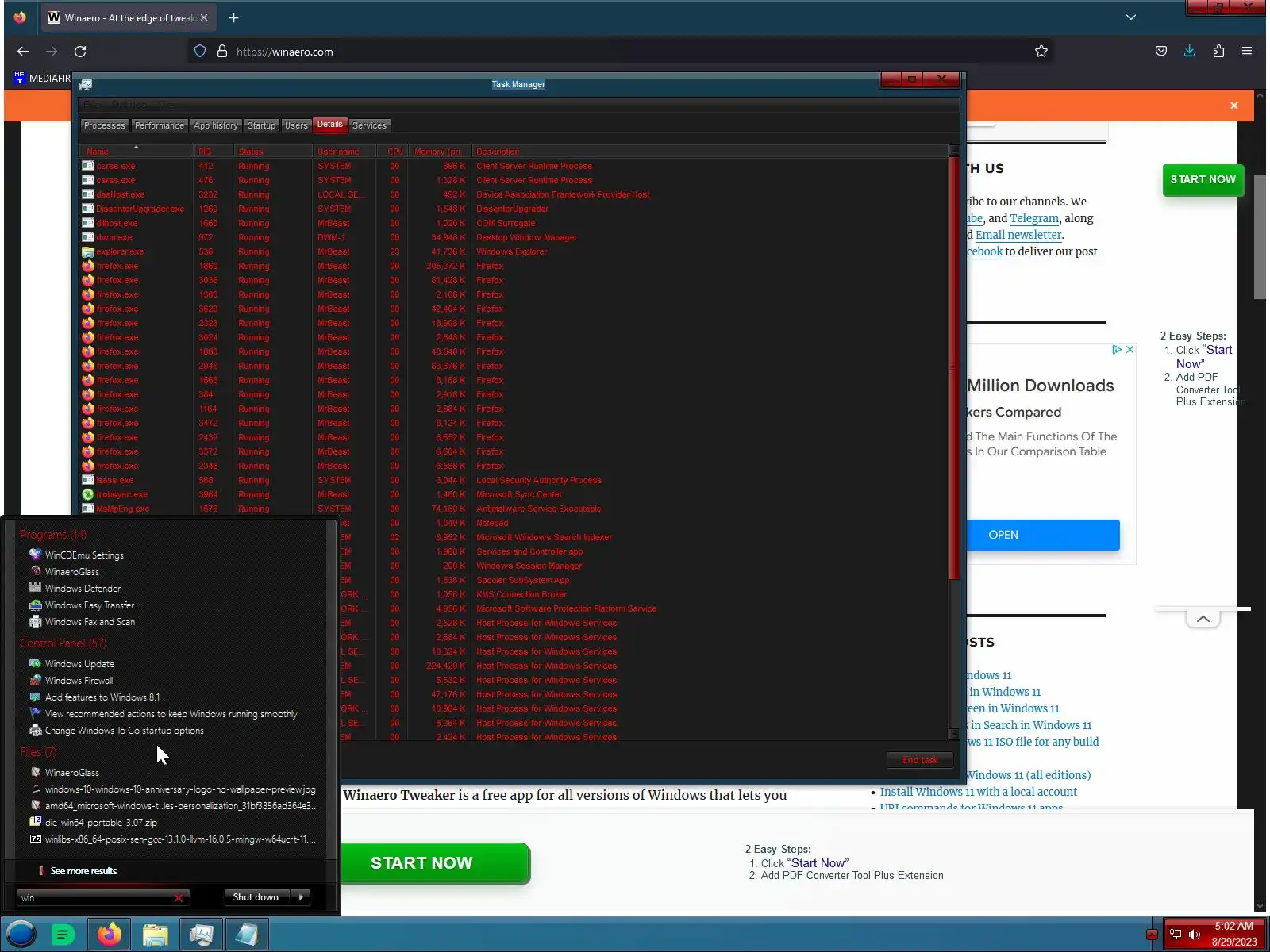Open the App history tab
Viewport: 1270px width, 952px height.
216,125
